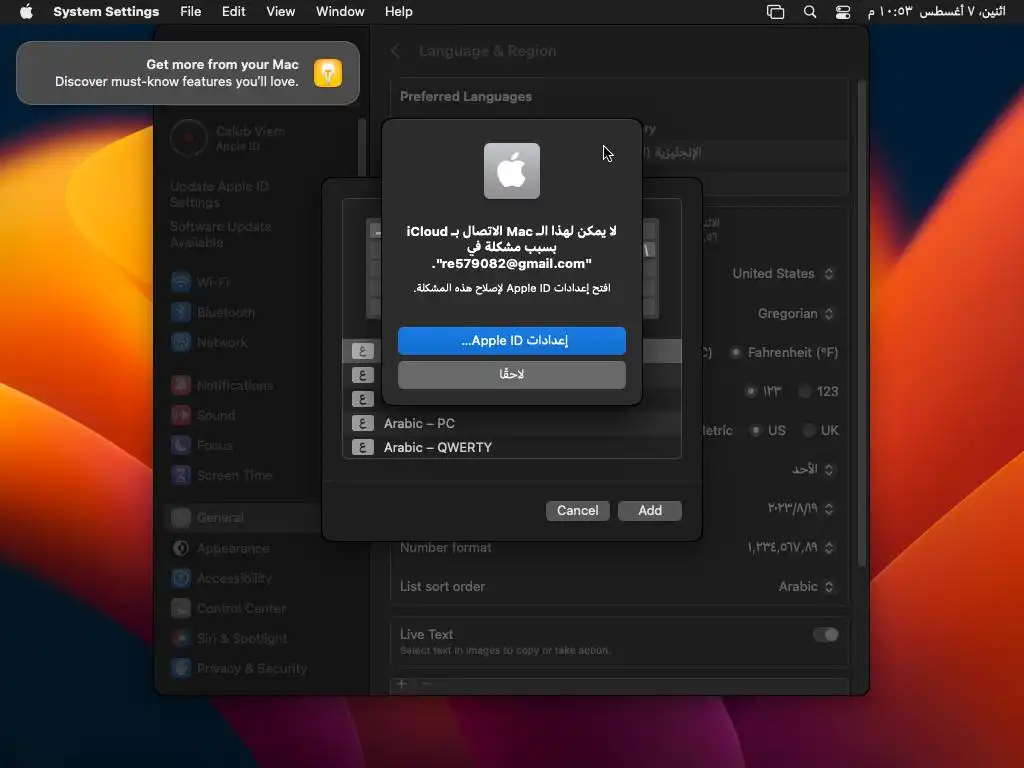1024x768 pixels.
Task: Click the Language & Region pane scrollbar
Action: [x=862, y=323]
